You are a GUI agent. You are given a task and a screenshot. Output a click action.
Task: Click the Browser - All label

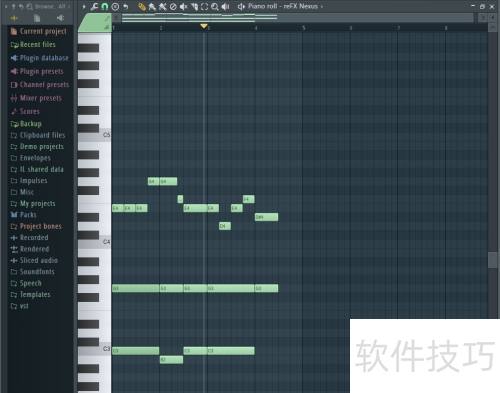coord(50,6)
